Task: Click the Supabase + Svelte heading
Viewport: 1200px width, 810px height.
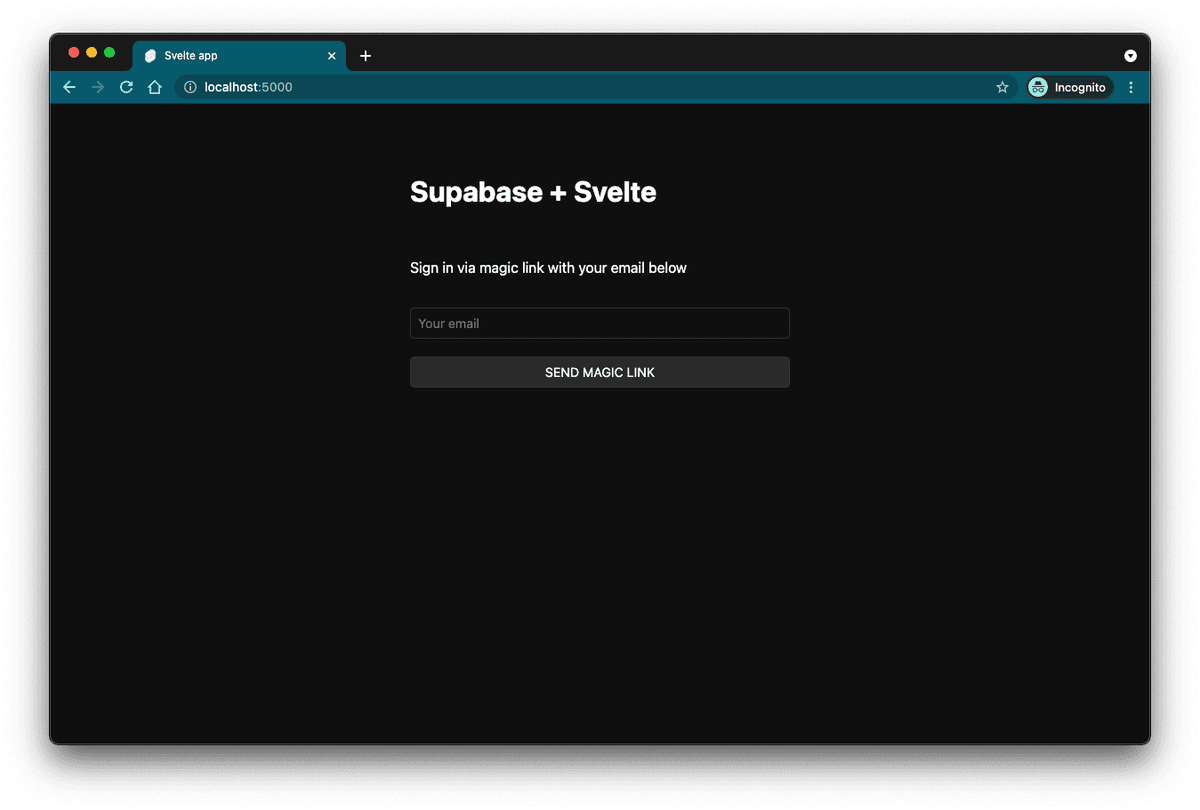Action: (x=533, y=192)
